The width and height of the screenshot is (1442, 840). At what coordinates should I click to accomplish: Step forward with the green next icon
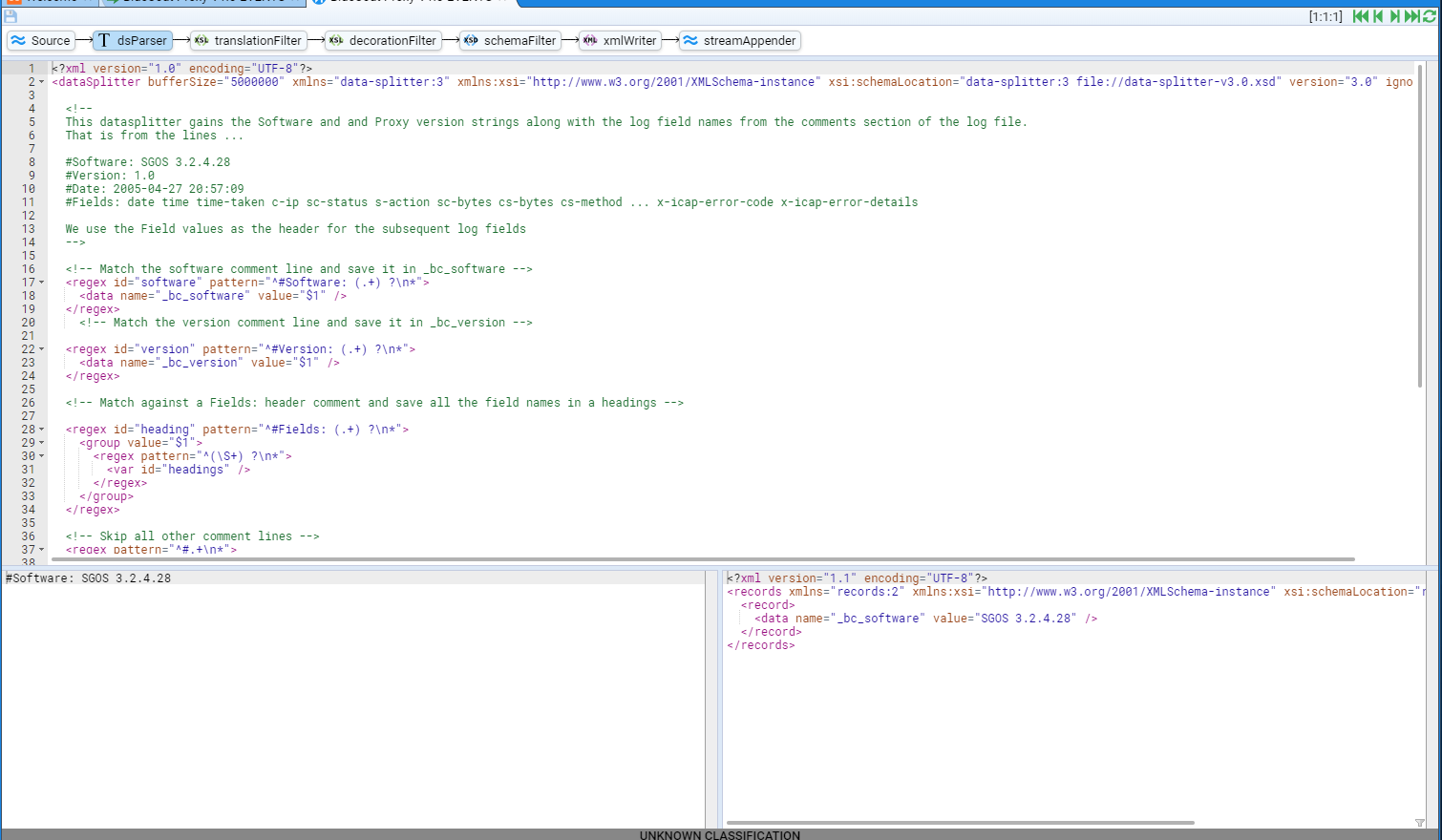pyautogui.click(x=1394, y=16)
